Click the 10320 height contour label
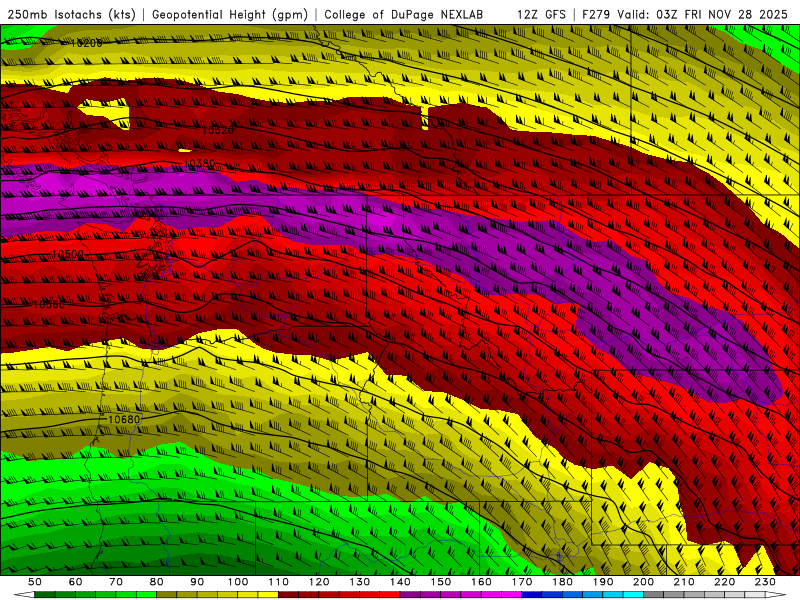 [x=218, y=130]
